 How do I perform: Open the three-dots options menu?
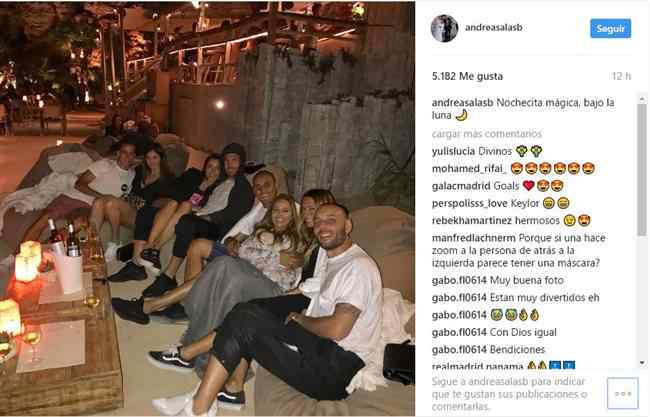pyautogui.click(x=623, y=393)
